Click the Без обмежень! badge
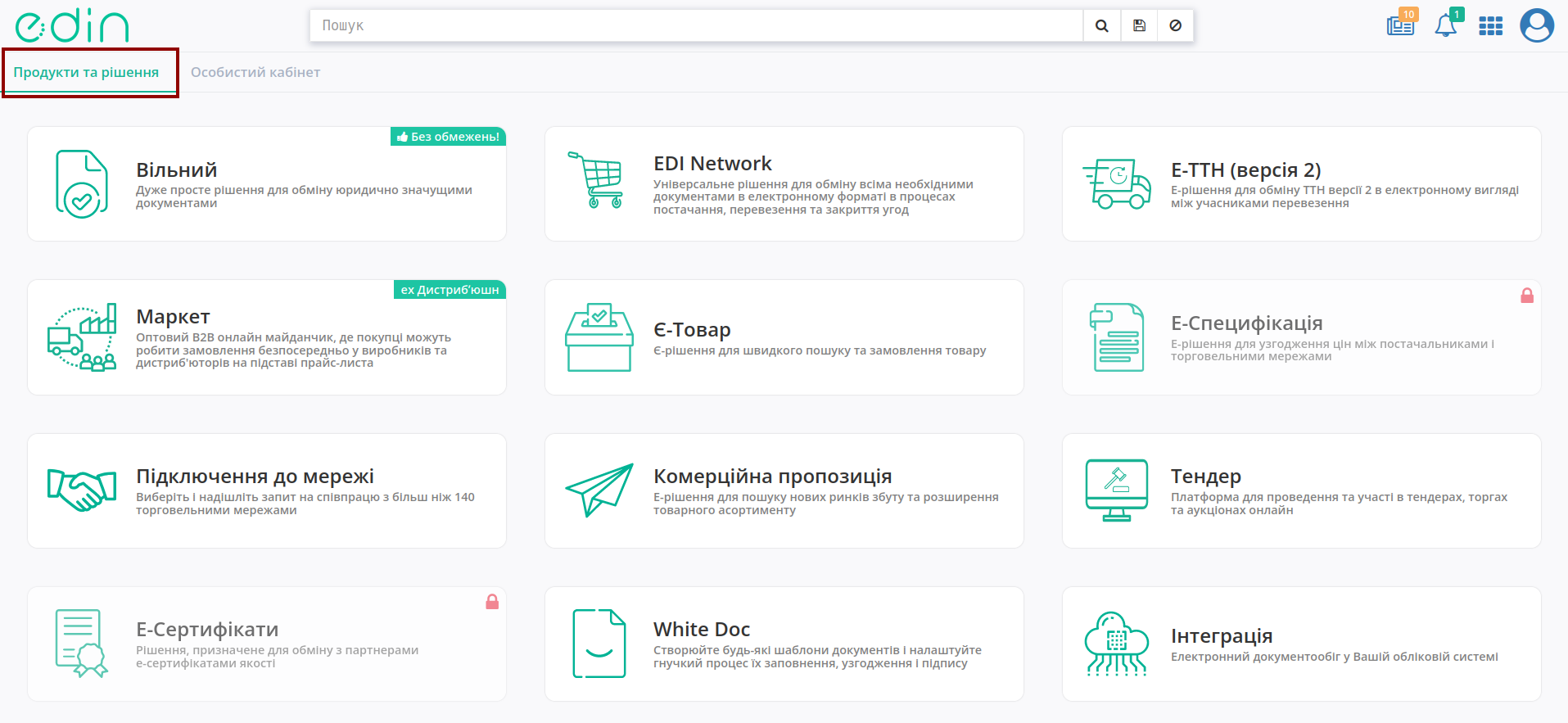 [448, 137]
